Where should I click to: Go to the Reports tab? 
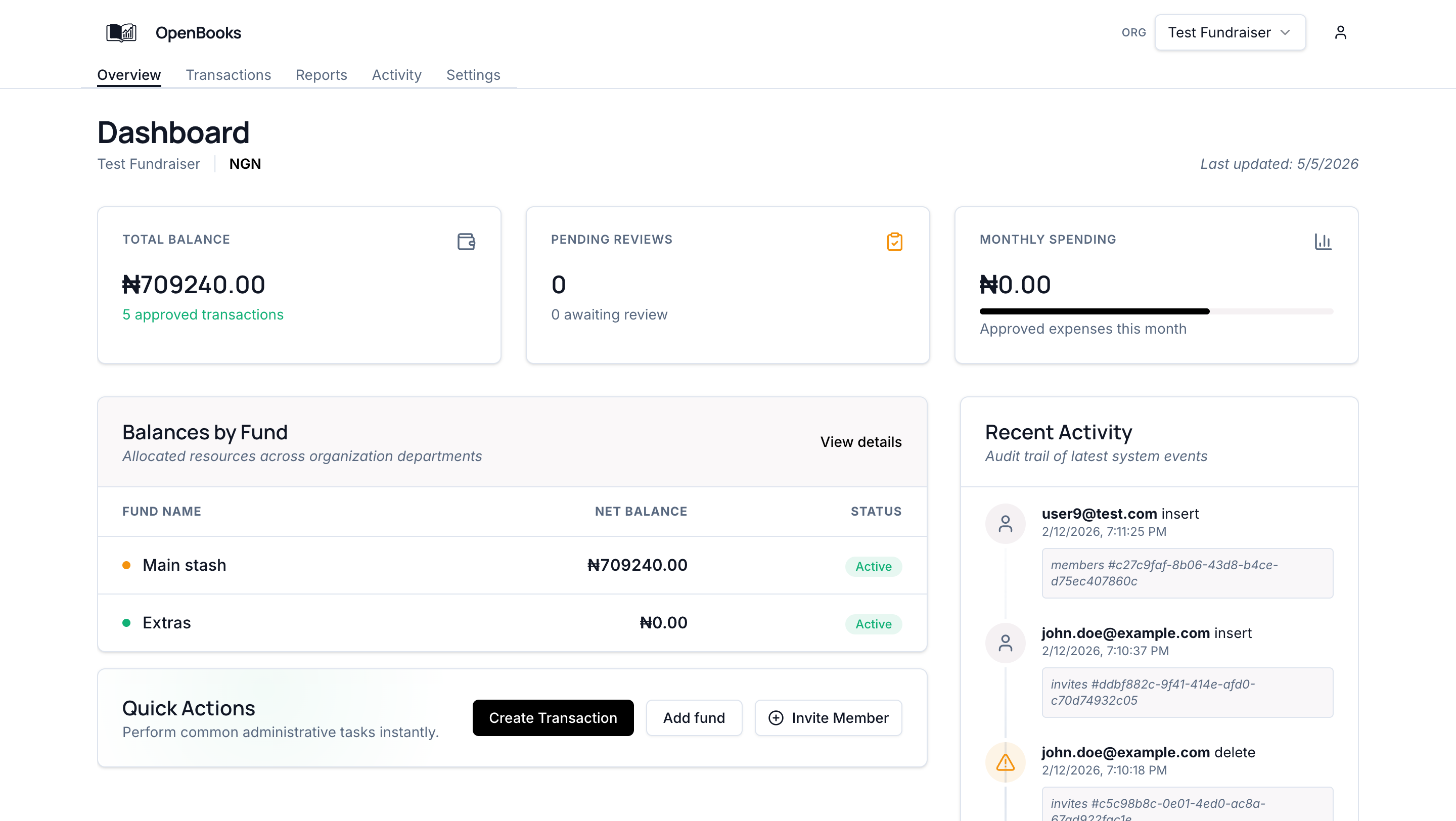pyautogui.click(x=321, y=75)
